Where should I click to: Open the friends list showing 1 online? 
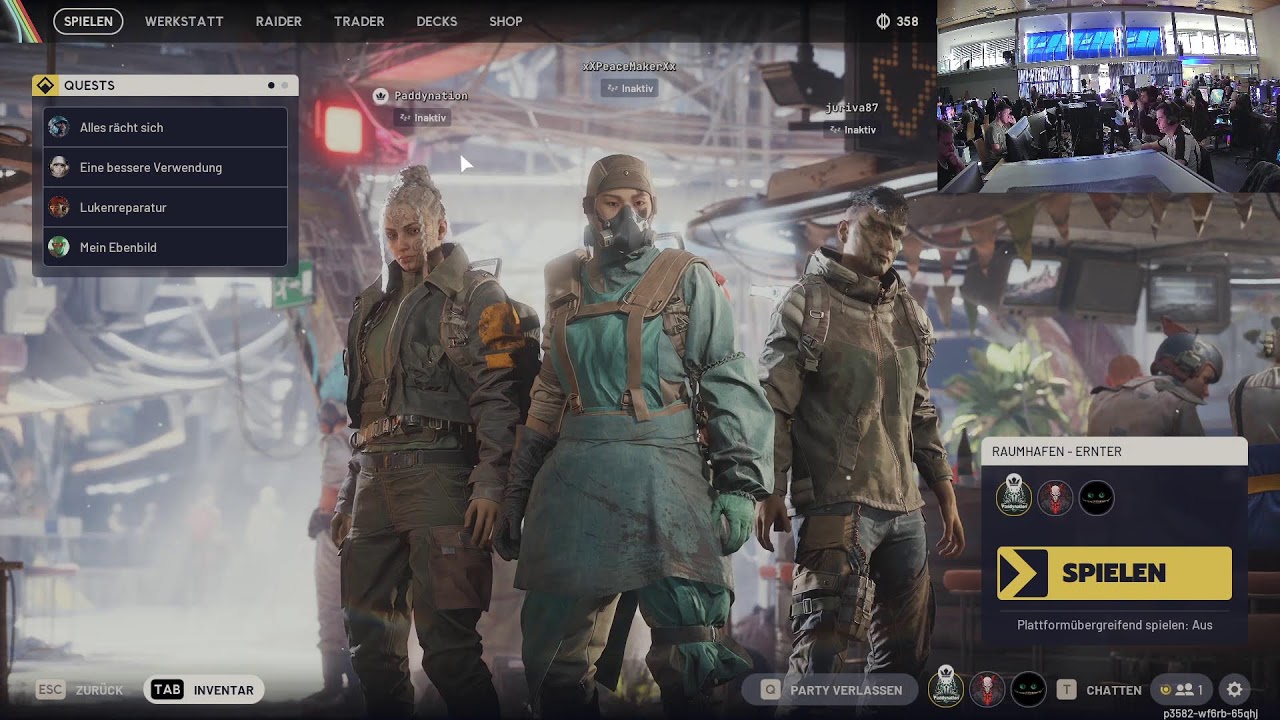click(1181, 690)
